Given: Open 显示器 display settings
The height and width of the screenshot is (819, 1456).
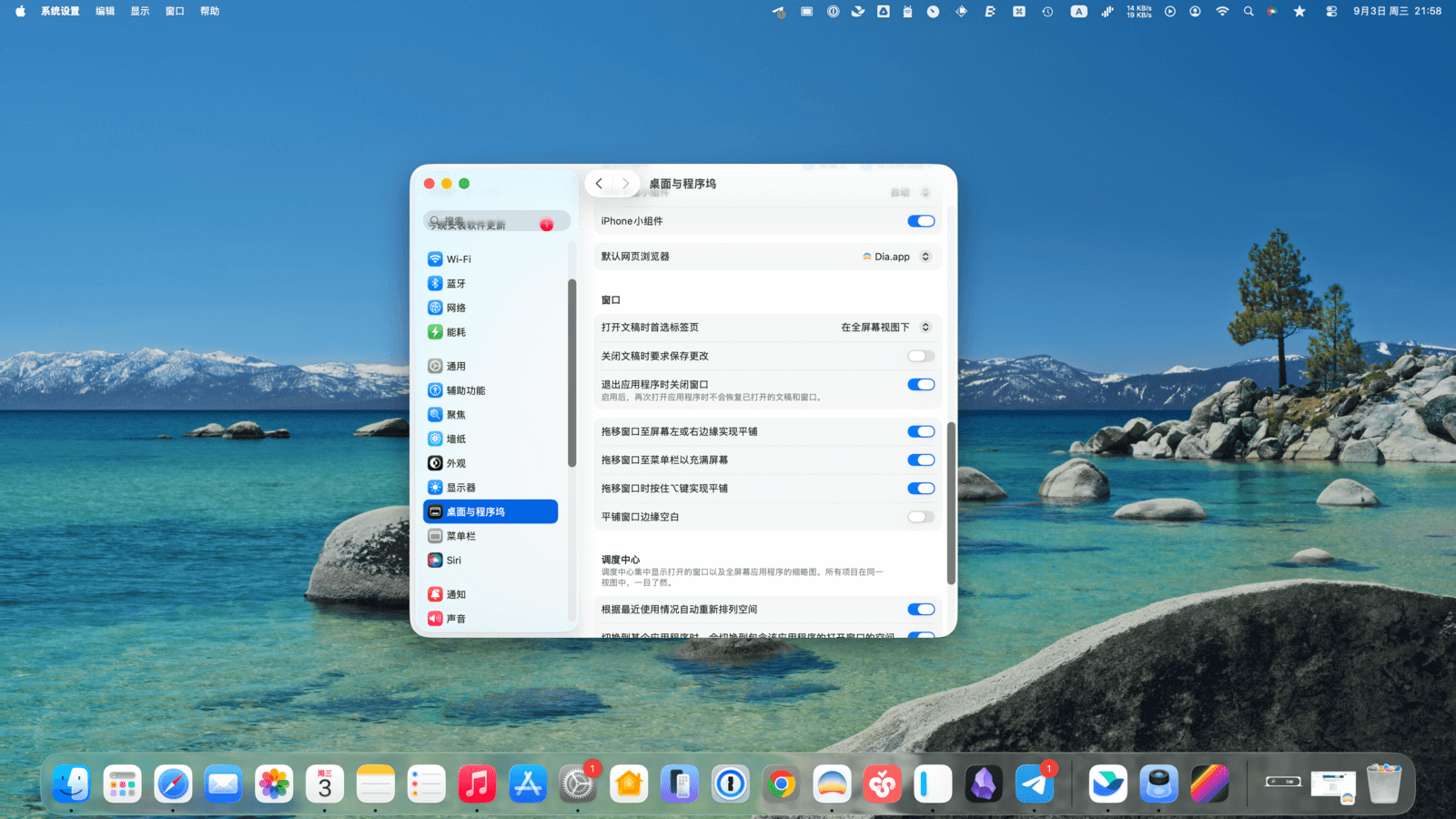Looking at the screenshot, I should [460, 488].
